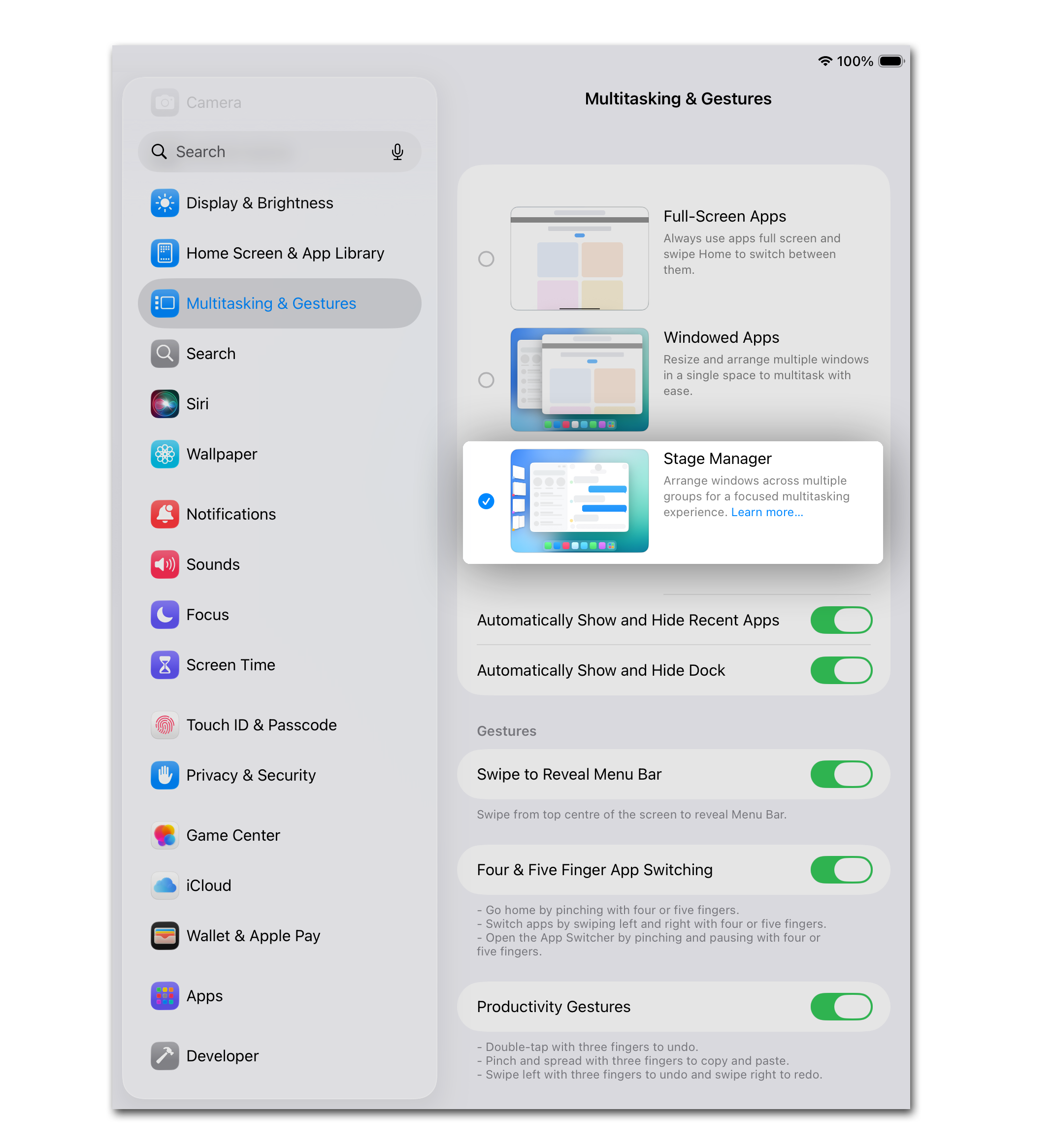Viewport: 1053px width, 1148px height.
Task: Tap the Stage Manager title
Action: 718,459
